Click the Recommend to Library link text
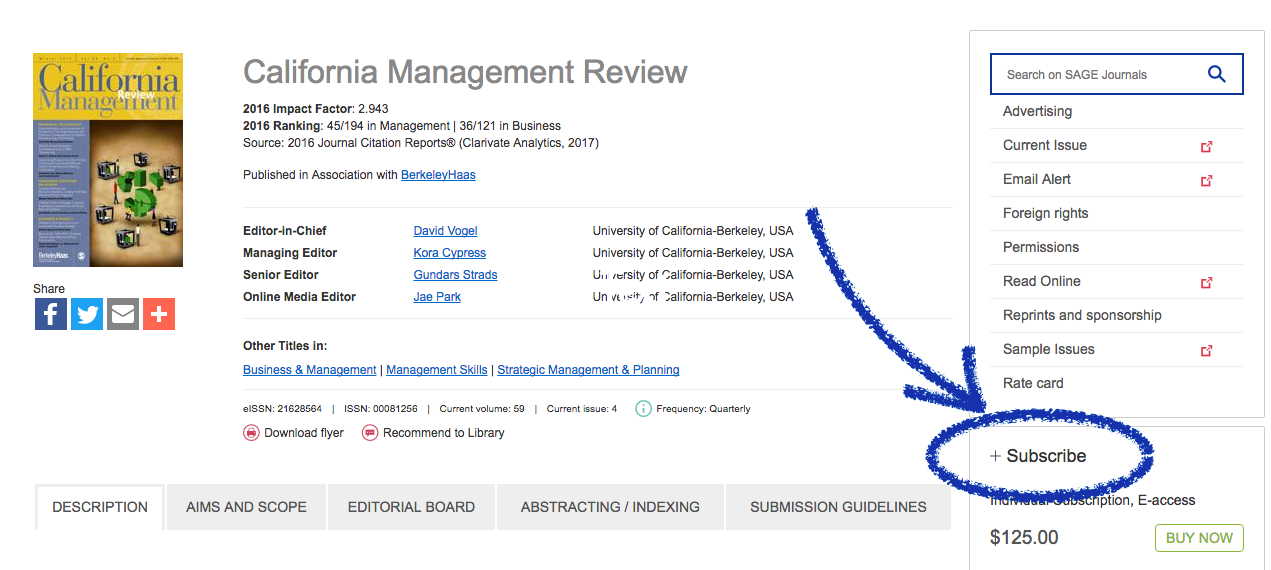 point(444,433)
